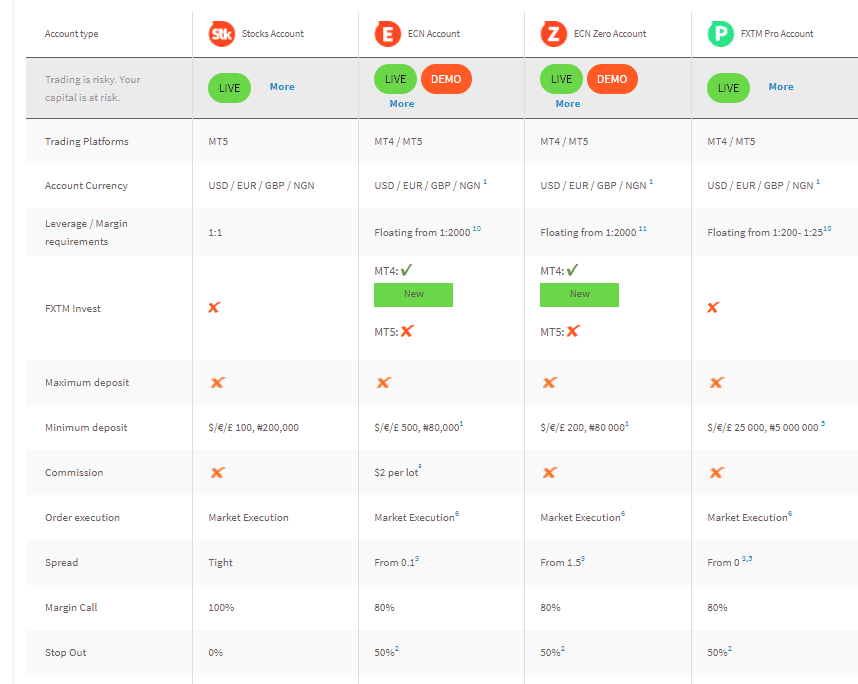Open a DEMO ECN Zero Account
Viewport: 858px width, 684px height.
pyautogui.click(x=612, y=79)
